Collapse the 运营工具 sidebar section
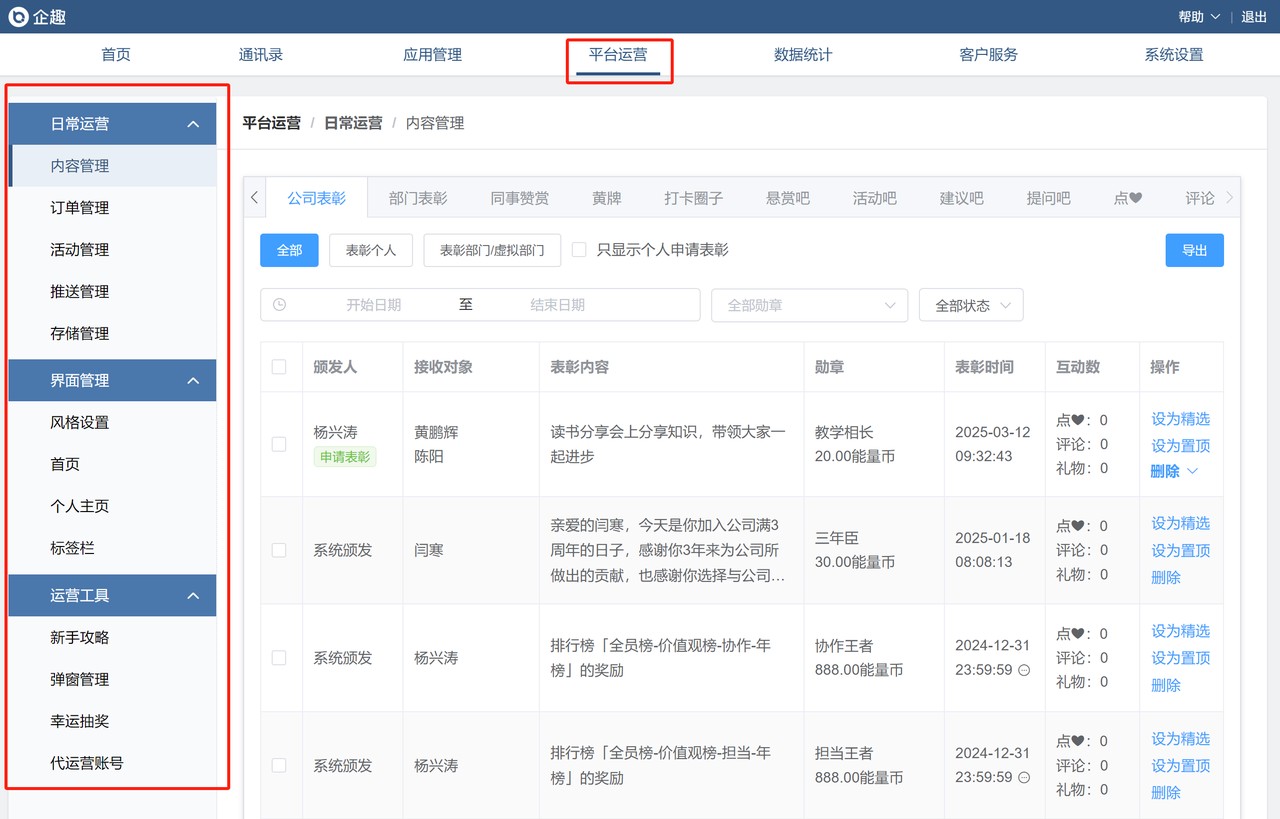This screenshot has height=819, width=1280. point(194,595)
